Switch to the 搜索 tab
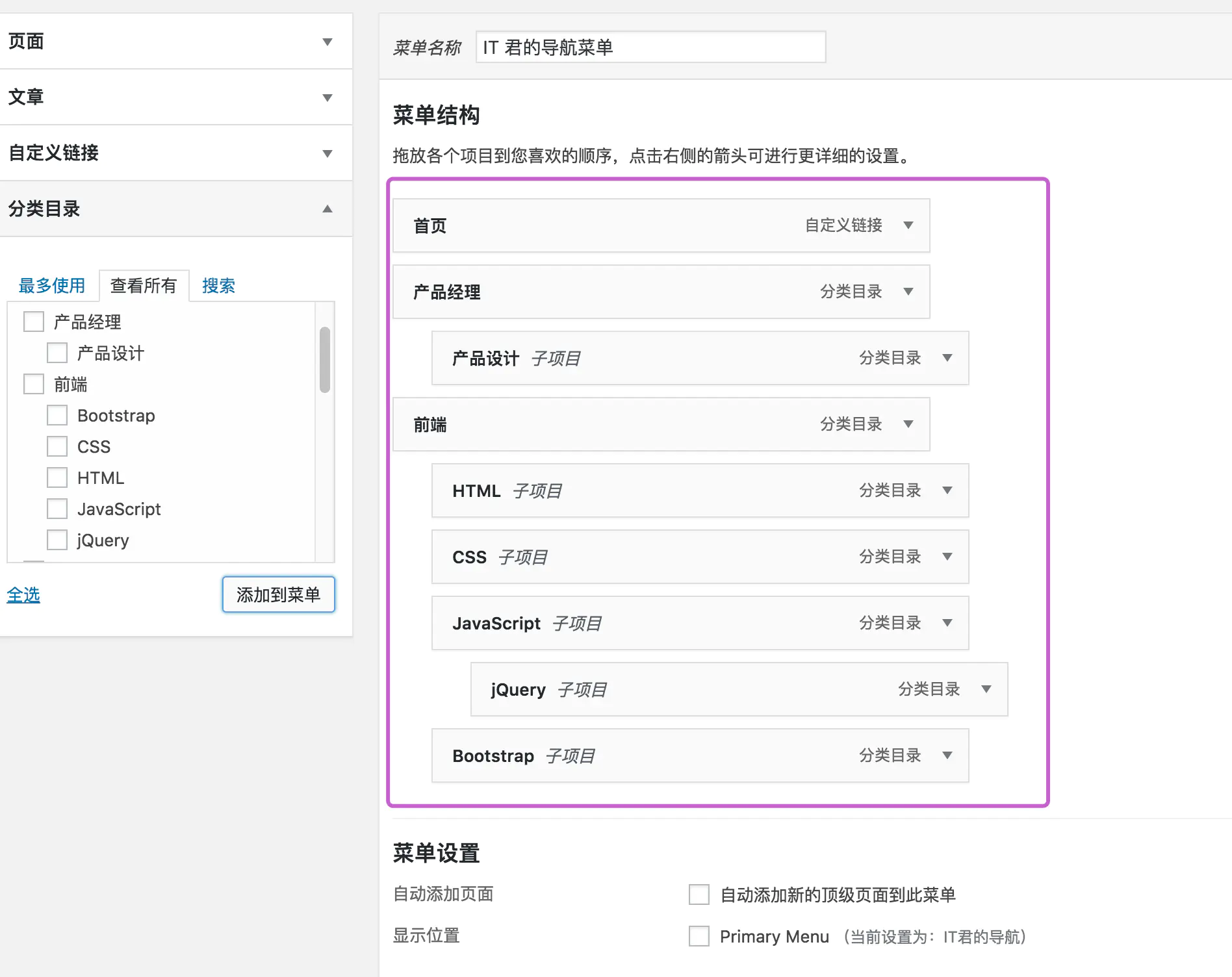 pyautogui.click(x=218, y=286)
